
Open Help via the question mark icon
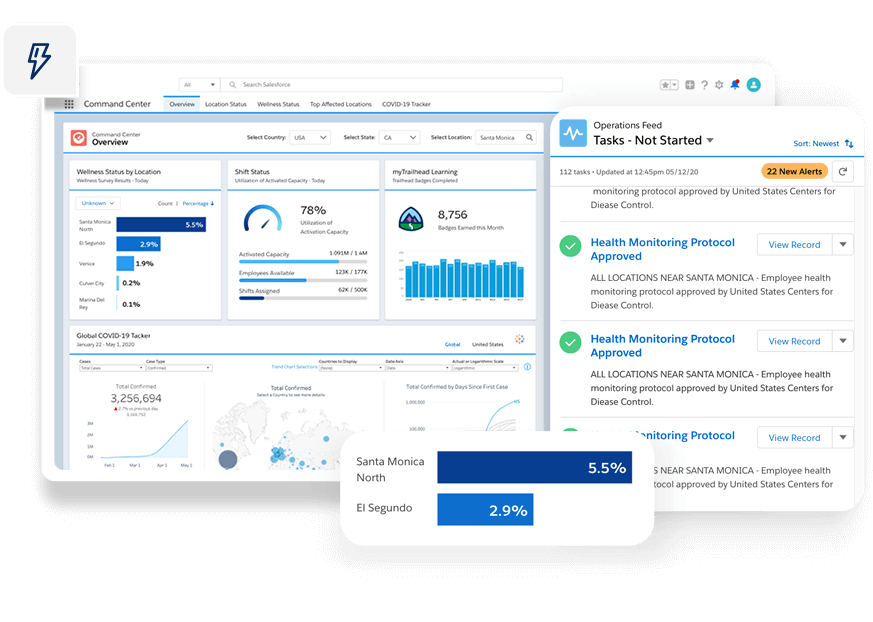point(704,85)
